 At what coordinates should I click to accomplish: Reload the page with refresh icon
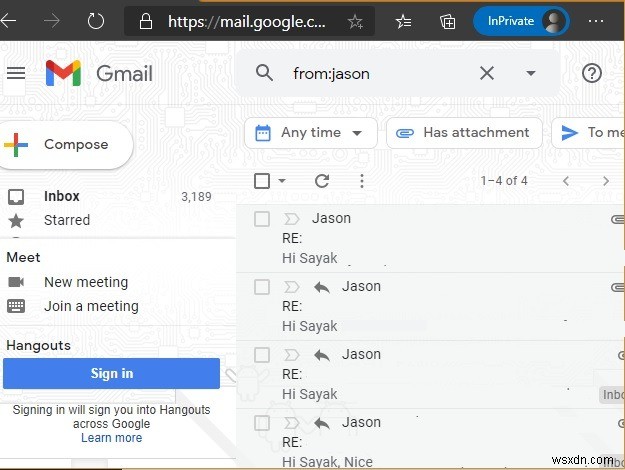[x=96, y=21]
